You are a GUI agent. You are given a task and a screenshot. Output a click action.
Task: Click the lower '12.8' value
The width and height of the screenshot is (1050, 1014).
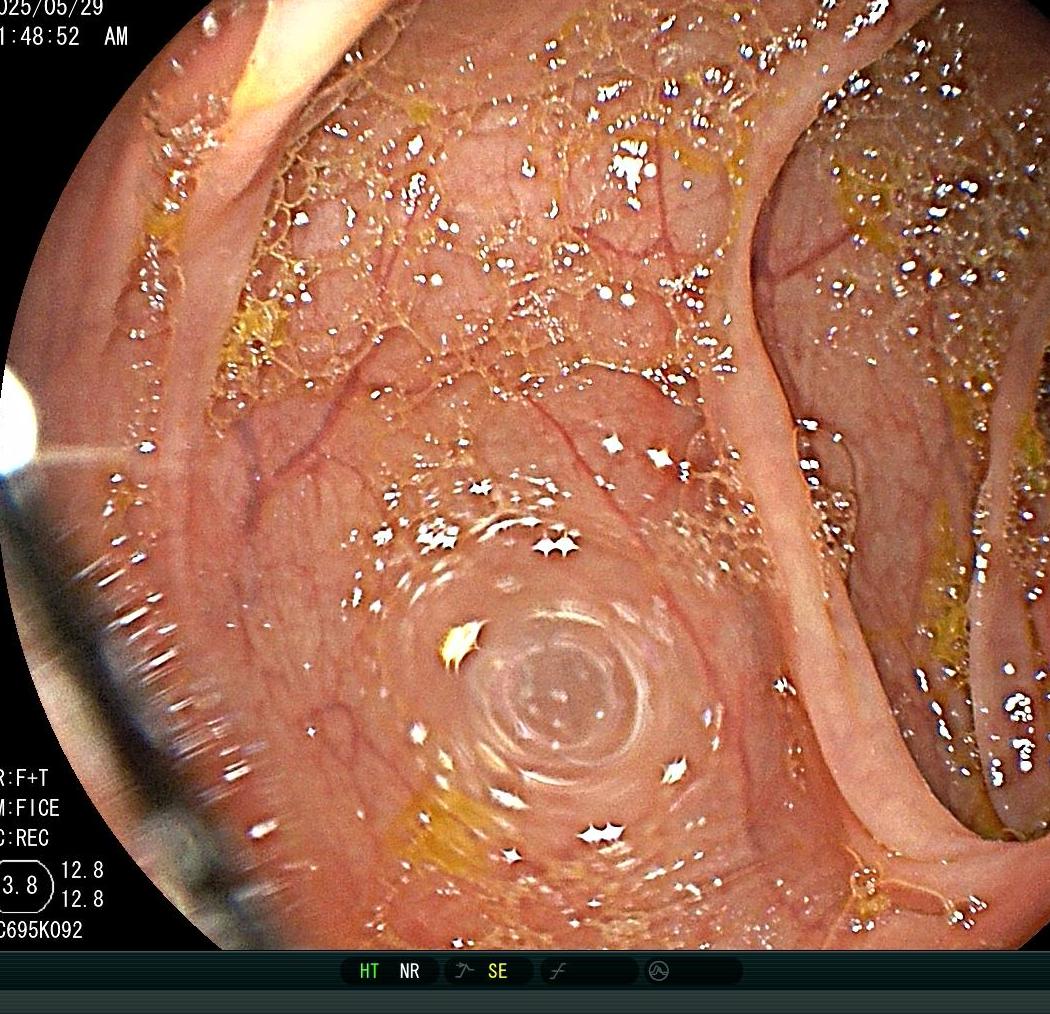(82, 898)
